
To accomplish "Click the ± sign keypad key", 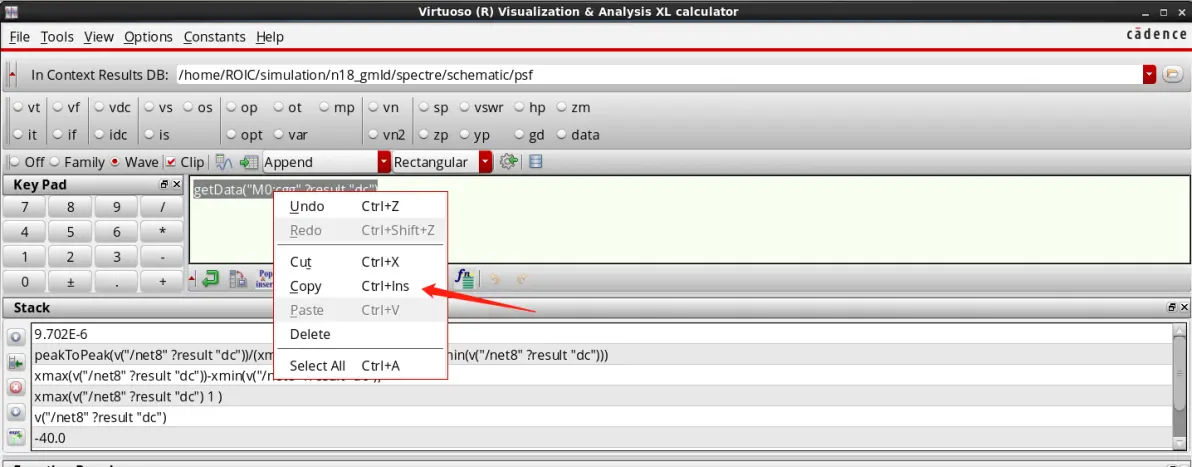I will 71,281.
